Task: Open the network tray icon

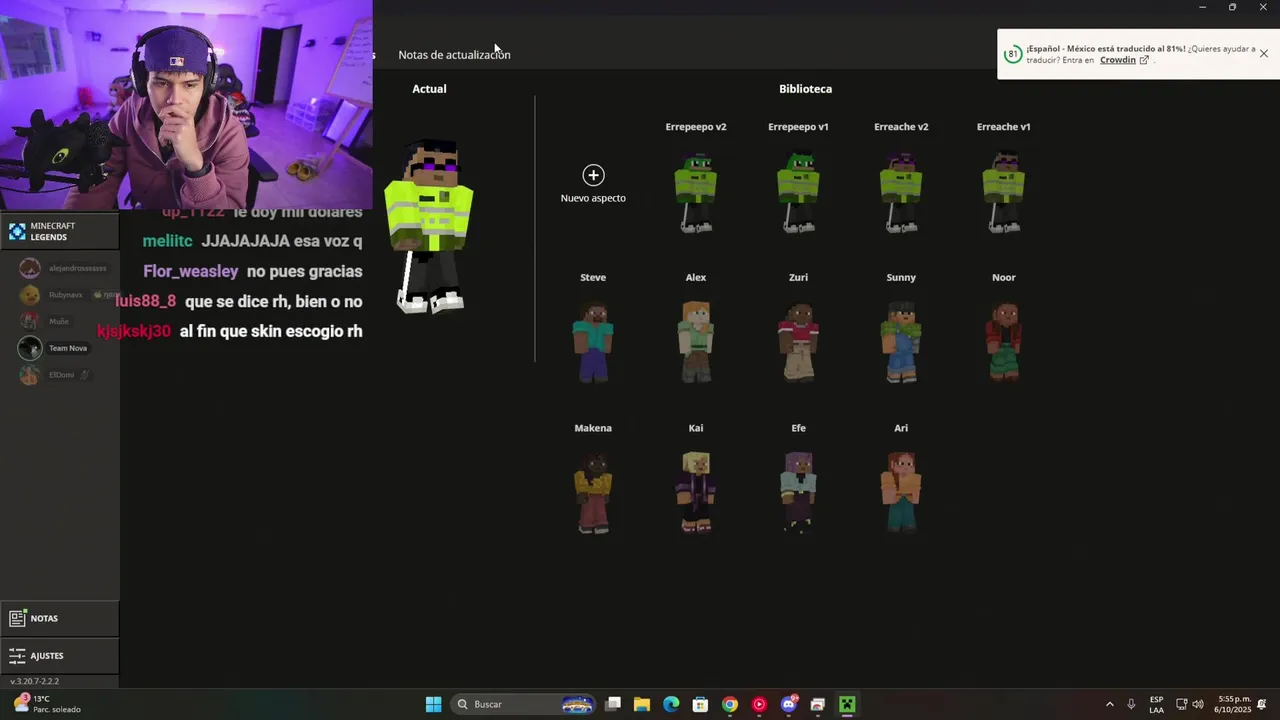Action: click(x=1181, y=704)
